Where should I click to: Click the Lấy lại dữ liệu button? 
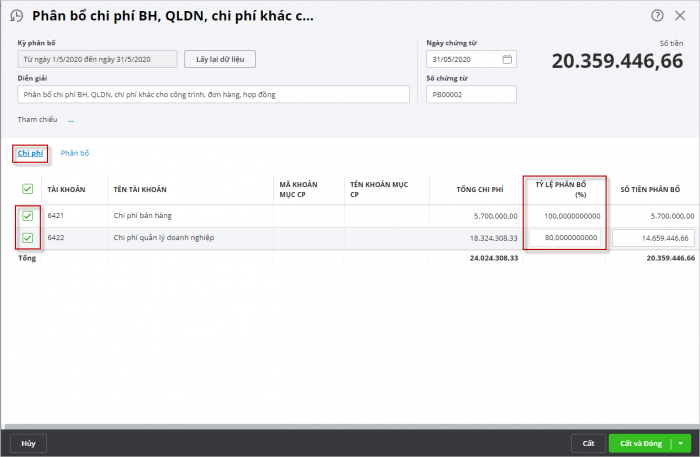click(219, 59)
